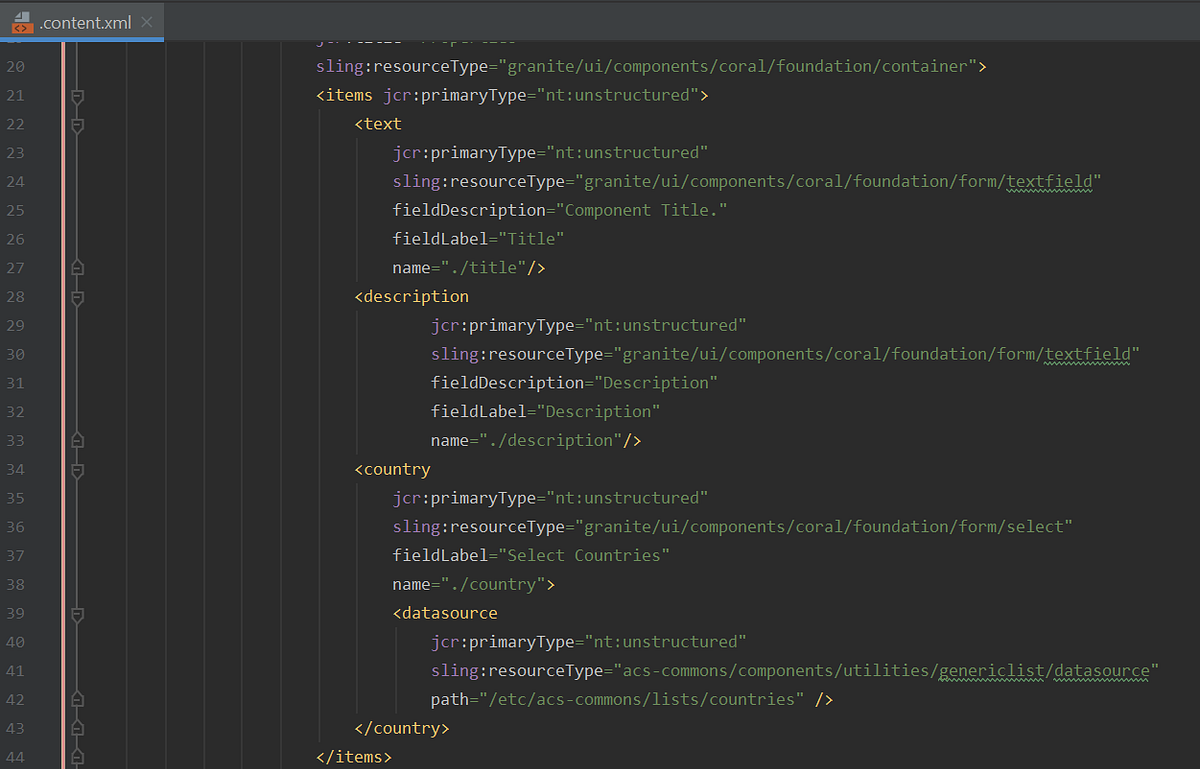Click the </items> closing tag
Viewport: 1200px width, 769px height.
(354, 757)
